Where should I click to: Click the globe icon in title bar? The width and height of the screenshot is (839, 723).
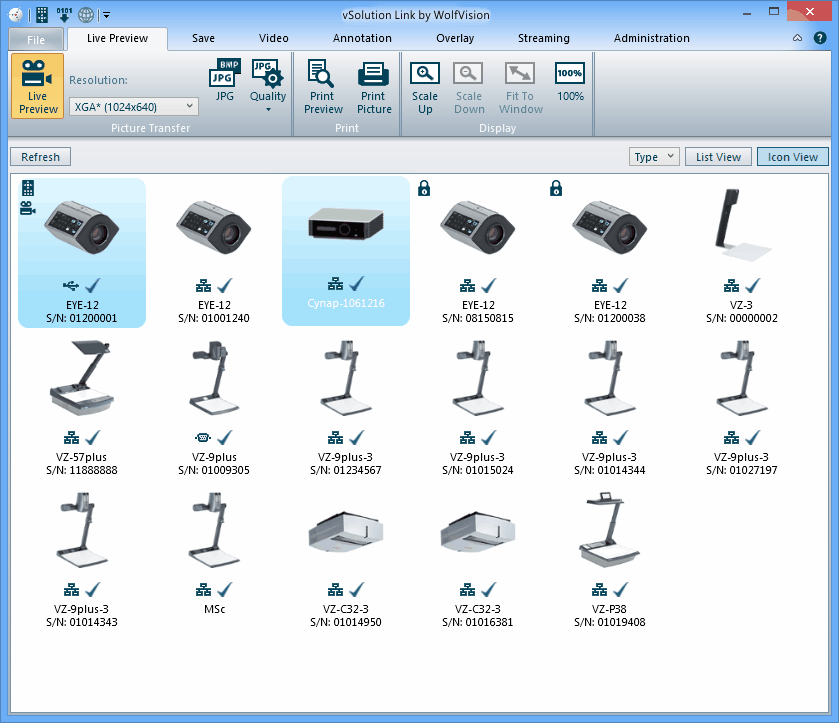pyautogui.click(x=86, y=15)
